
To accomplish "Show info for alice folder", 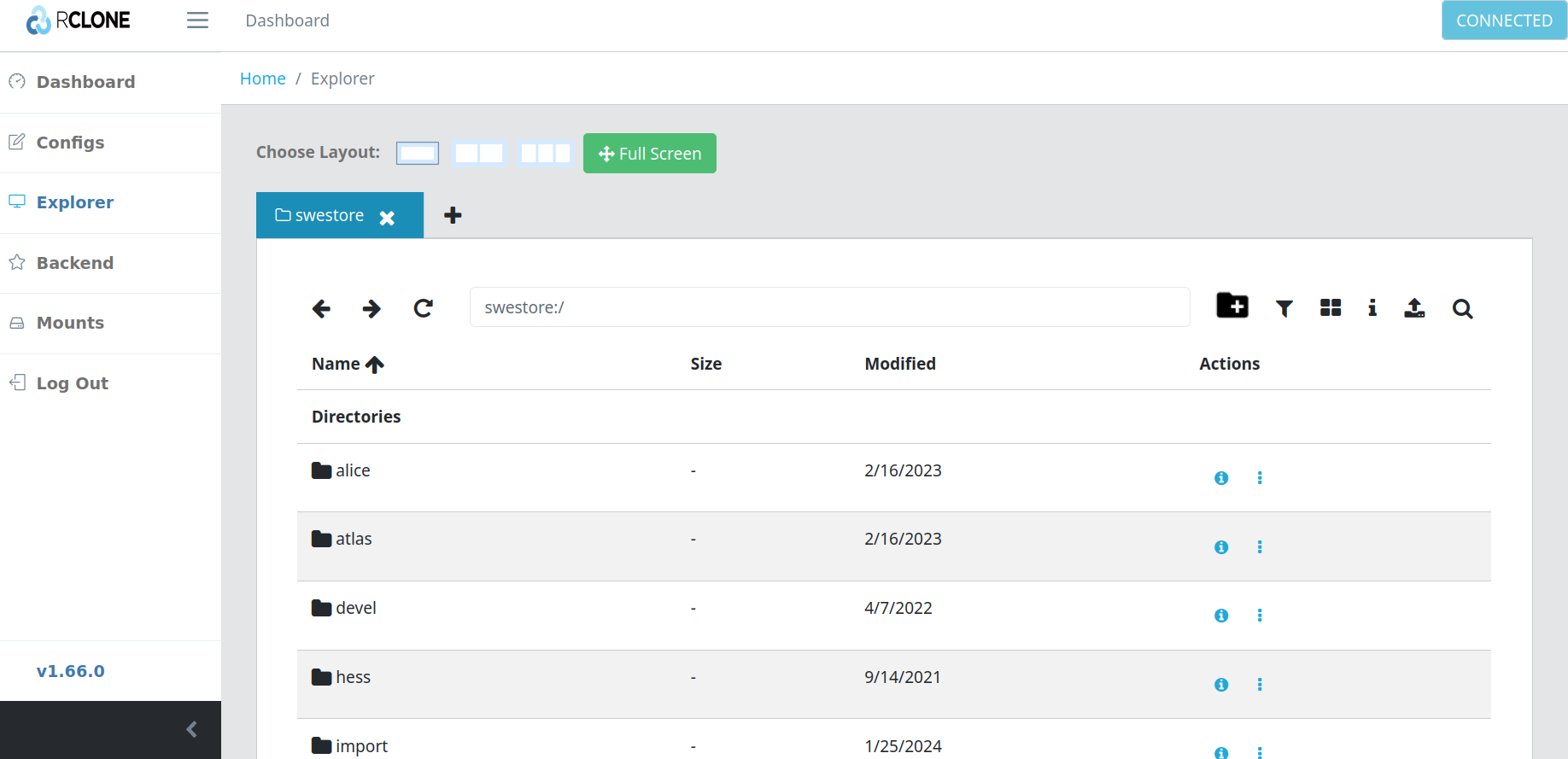I will point(1221,478).
